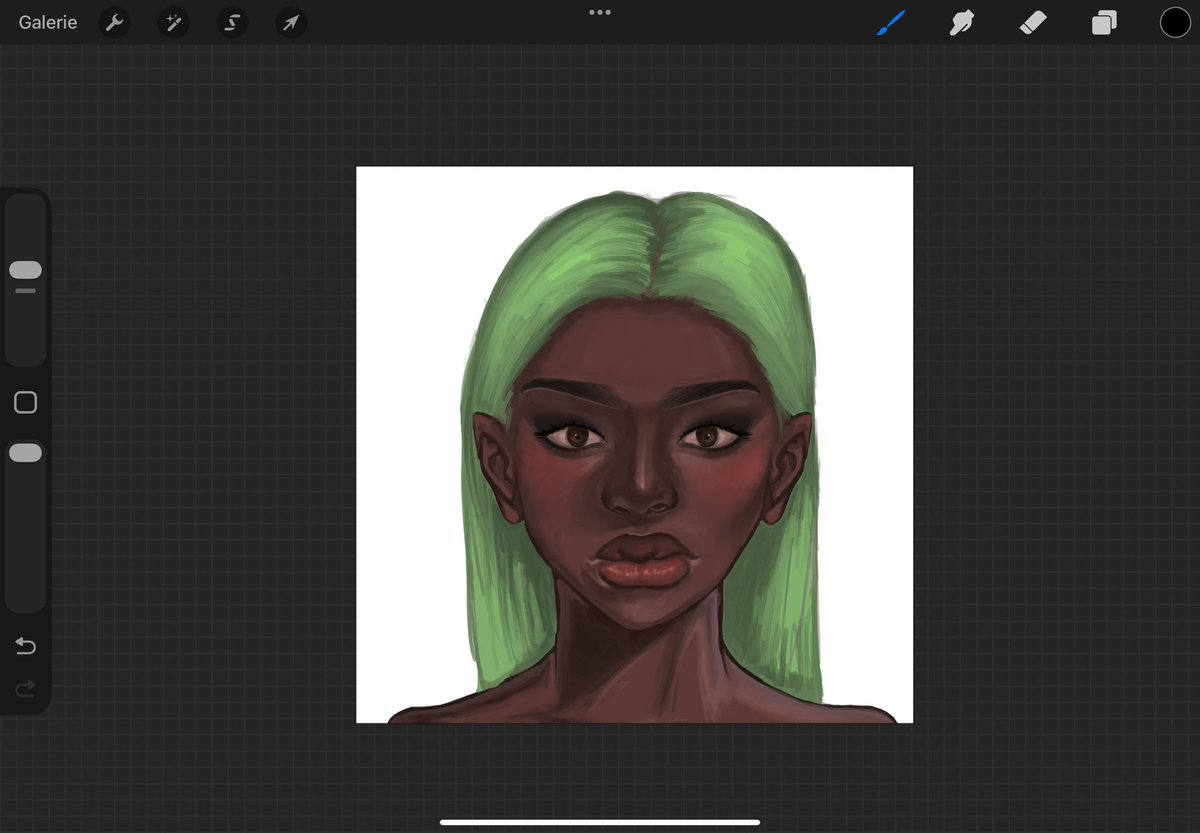
Task: Activate the Selection S tool
Action: coord(232,22)
